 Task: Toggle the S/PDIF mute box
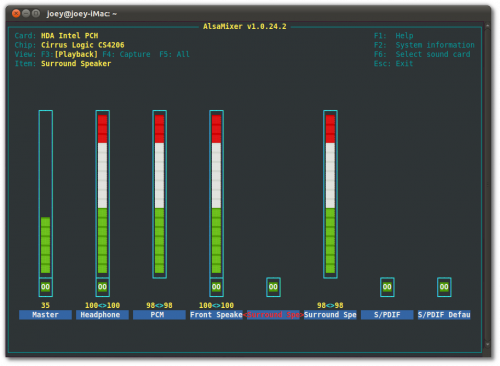point(387,287)
